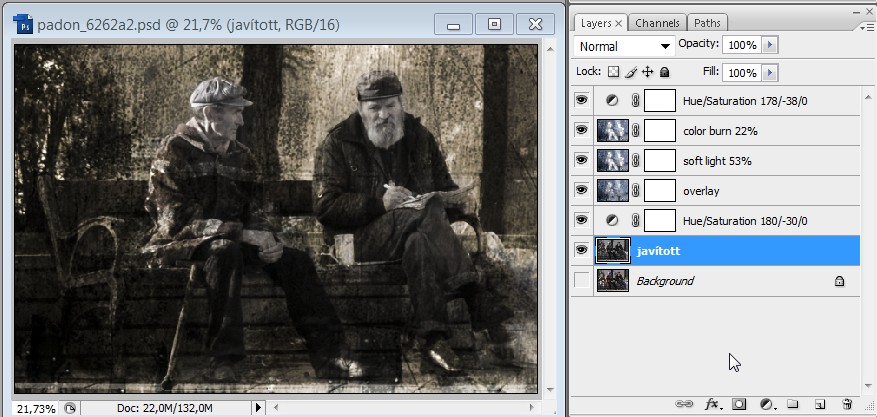
Task: Hide the color burn 22% layer
Action: [582, 130]
